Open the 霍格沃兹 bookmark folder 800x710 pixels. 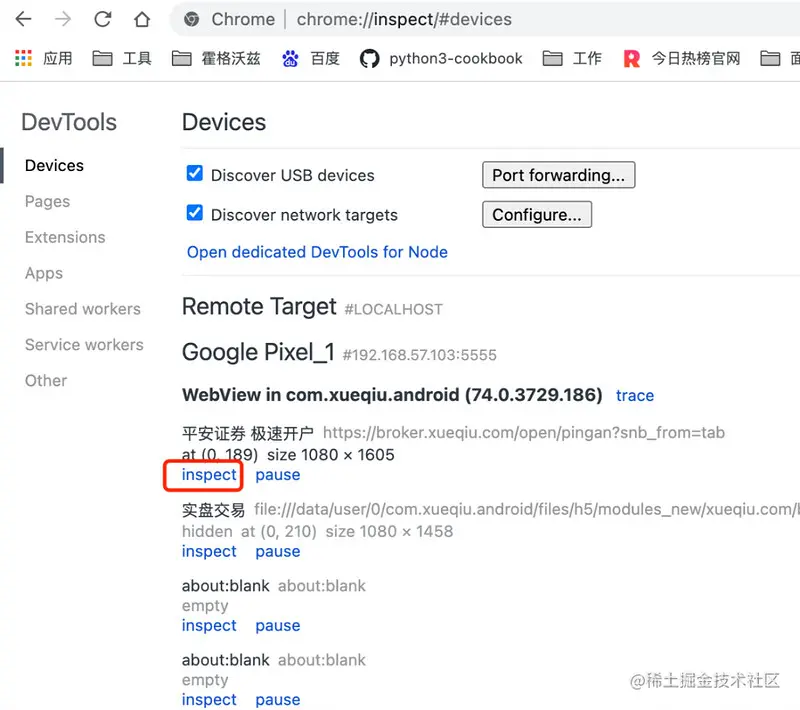pos(216,58)
